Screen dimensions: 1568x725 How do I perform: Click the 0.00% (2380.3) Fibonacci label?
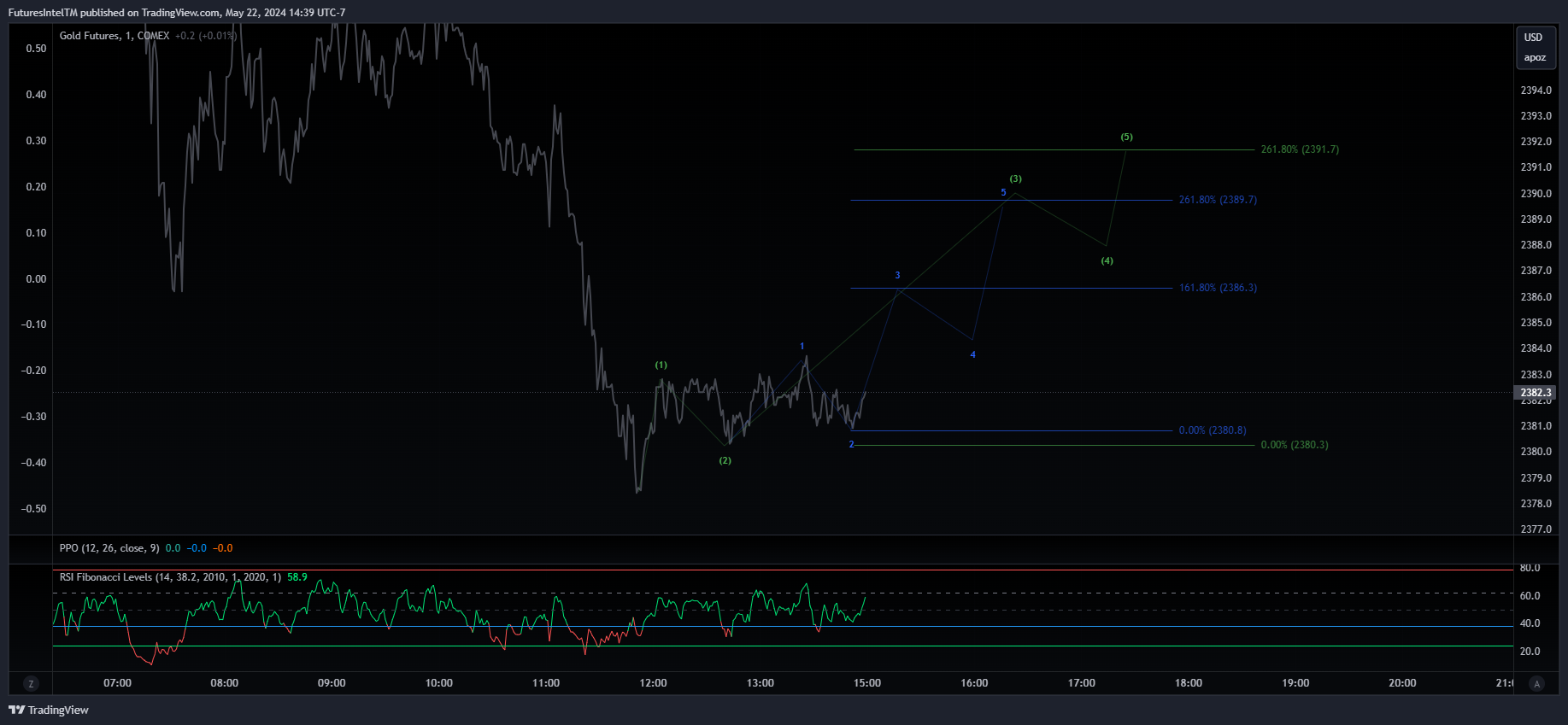(1295, 445)
